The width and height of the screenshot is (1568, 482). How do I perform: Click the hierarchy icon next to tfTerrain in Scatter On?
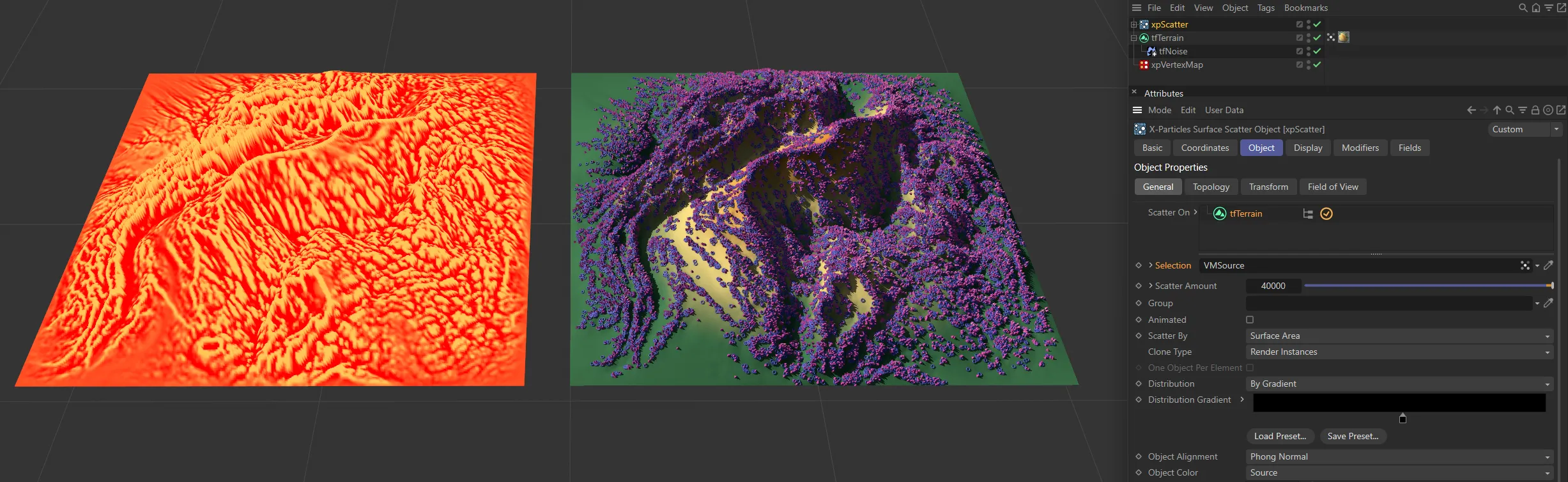(1308, 214)
